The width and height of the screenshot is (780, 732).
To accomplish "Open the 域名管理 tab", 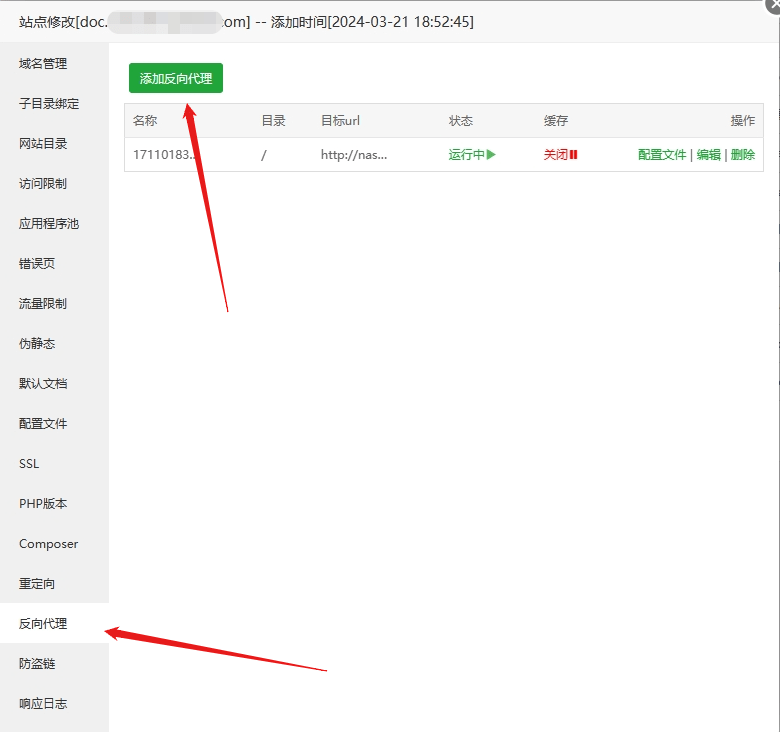I will coord(43,64).
